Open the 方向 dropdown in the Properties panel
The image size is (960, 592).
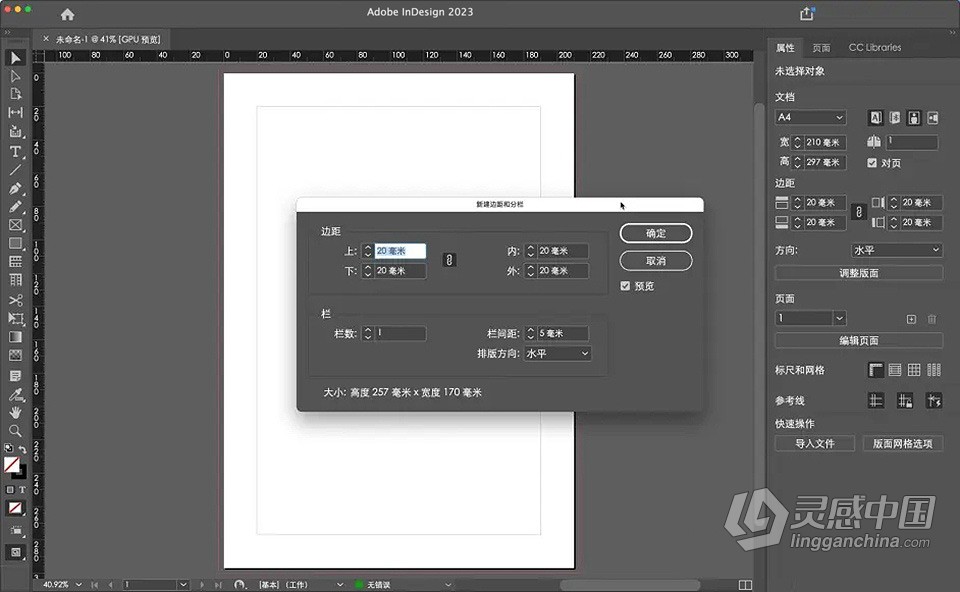pos(895,250)
